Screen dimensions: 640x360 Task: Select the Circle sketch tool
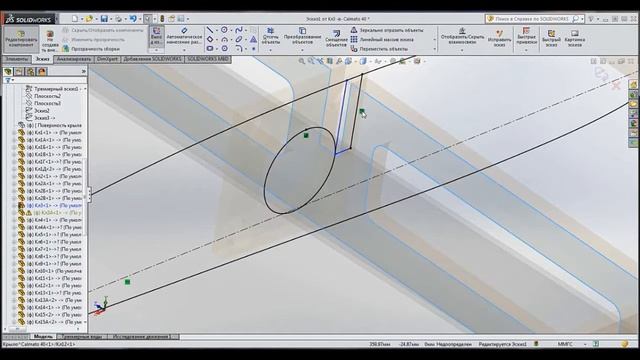click(x=224, y=30)
